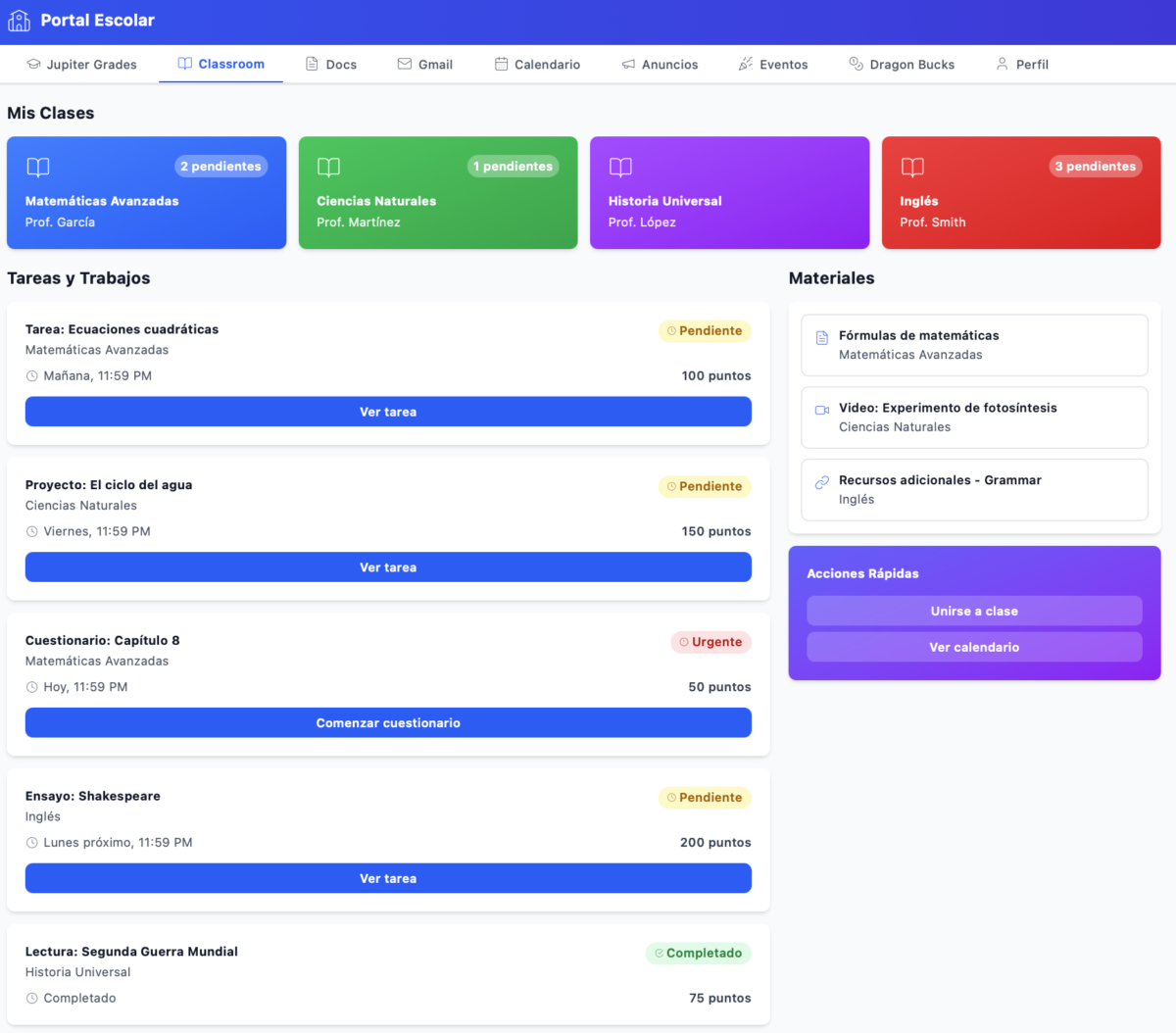Click the Urgente badge on Cuestionario Capítulo 8
This screenshot has width=1176, height=1033.
tap(710, 642)
